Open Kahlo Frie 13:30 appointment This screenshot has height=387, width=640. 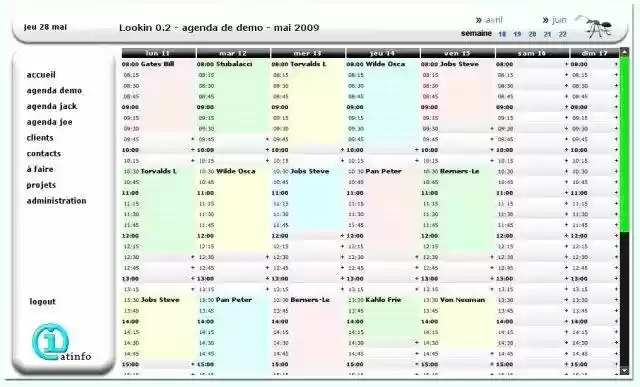(x=383, y=300)
